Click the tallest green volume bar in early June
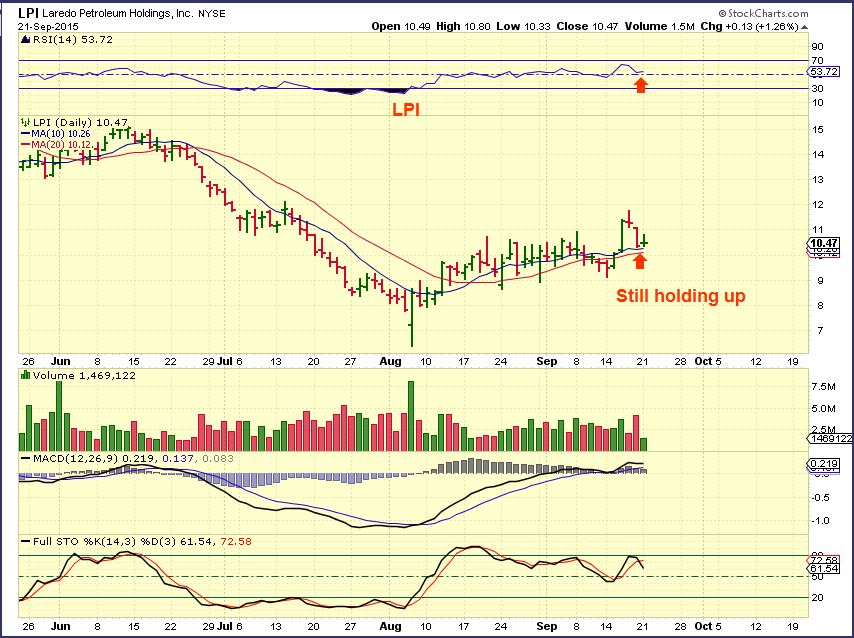 [59, 416]
